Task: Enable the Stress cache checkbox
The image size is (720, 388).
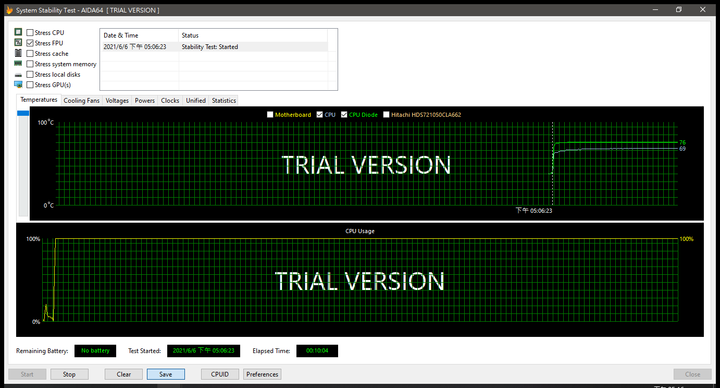Action: click(30, 53)
